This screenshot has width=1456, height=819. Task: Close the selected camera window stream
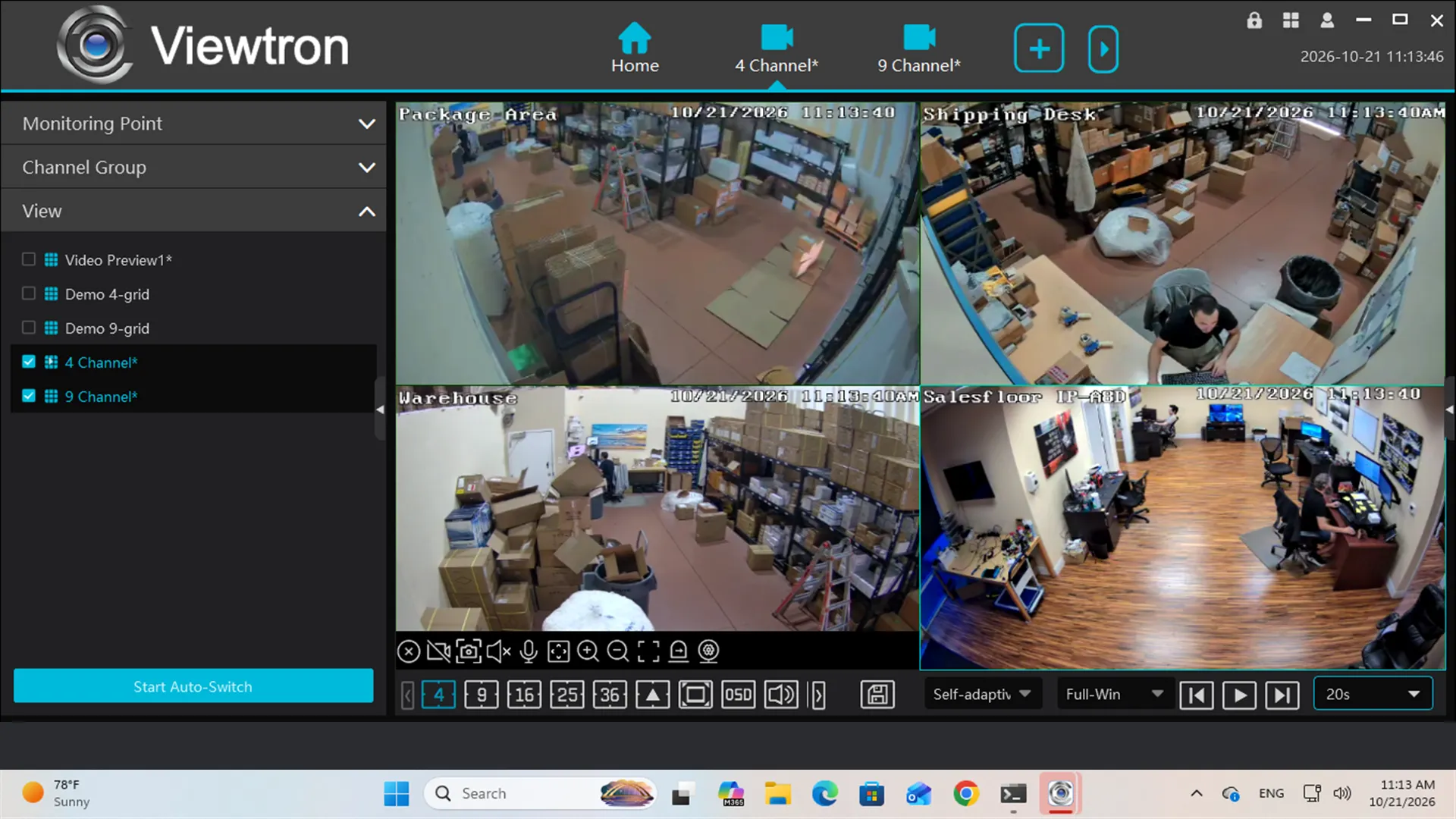pyautogui.click(x=409, y=651)
